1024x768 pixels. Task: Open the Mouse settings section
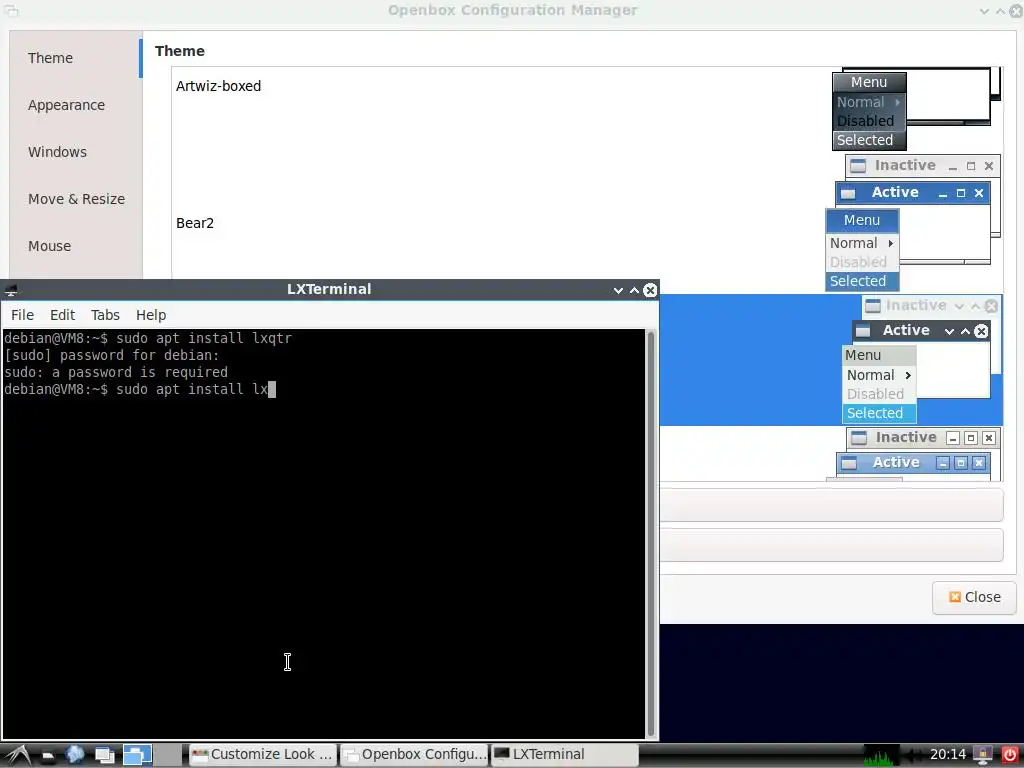point(76,246)
